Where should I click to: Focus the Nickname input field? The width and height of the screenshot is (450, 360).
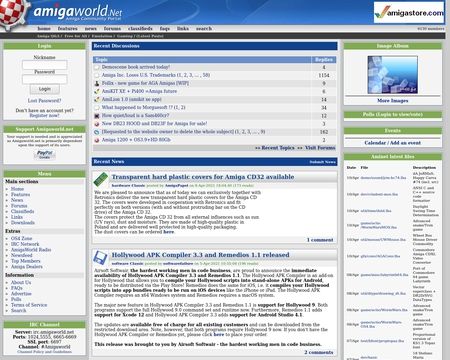click(45, 65)
